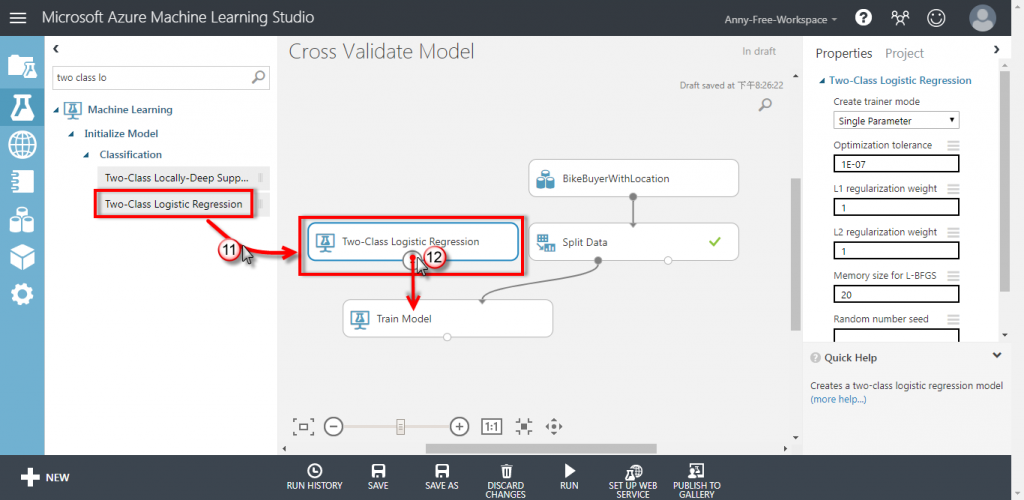Open Run History
The image size is (1024, 500).
click(x=314, y=477)
